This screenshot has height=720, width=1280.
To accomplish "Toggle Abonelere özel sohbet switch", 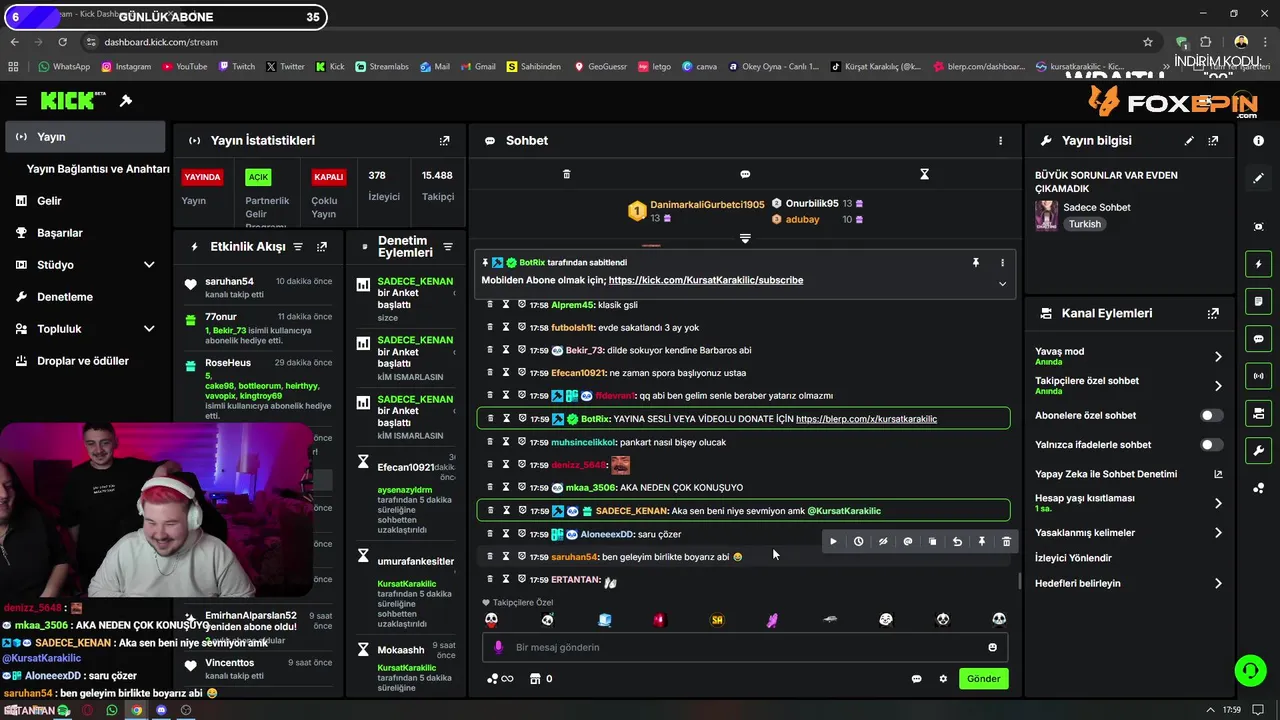I will (x=1211, y=415).
